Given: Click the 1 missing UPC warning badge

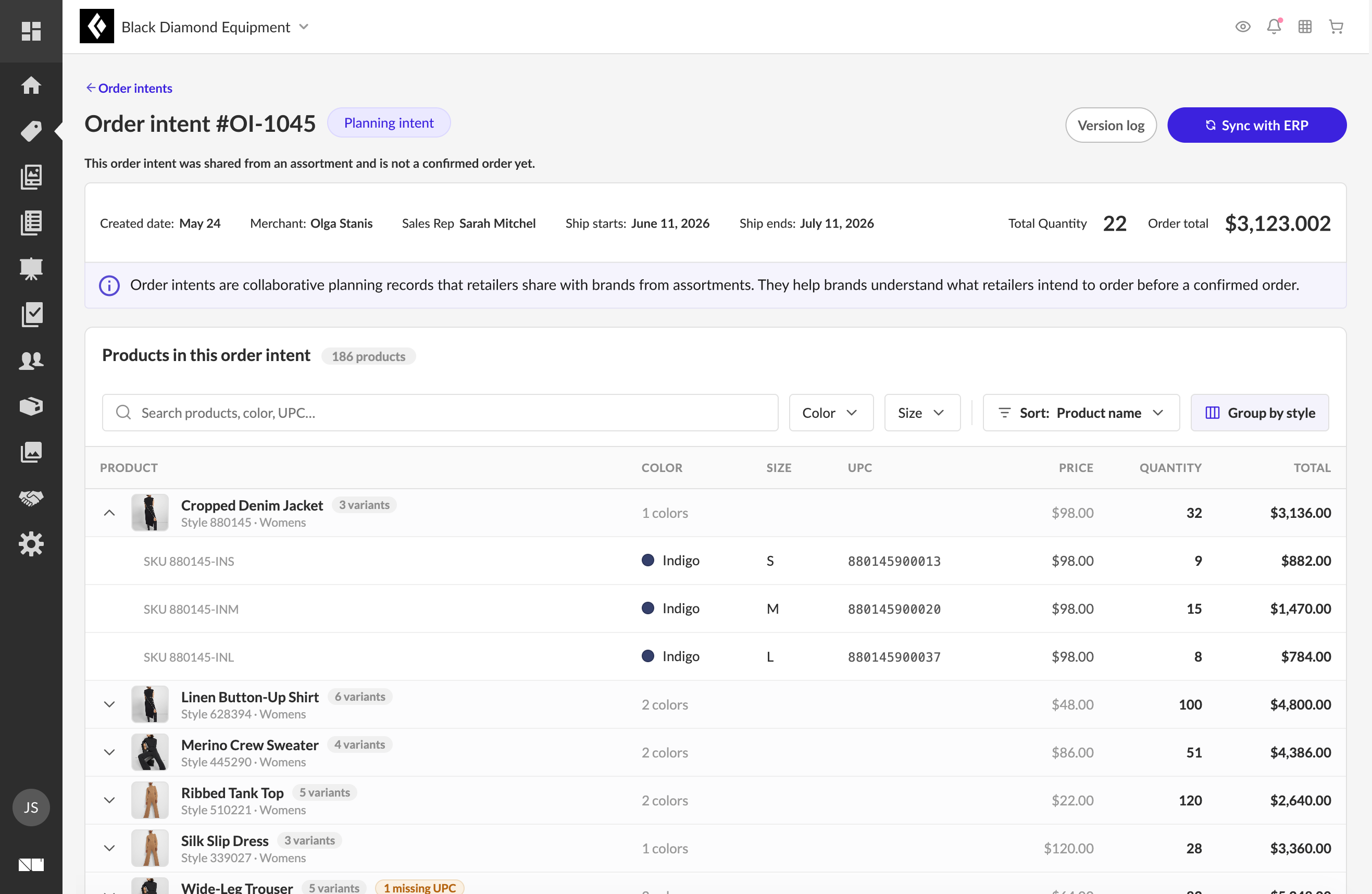Looking at the screenshot, I should pos(419,888).
